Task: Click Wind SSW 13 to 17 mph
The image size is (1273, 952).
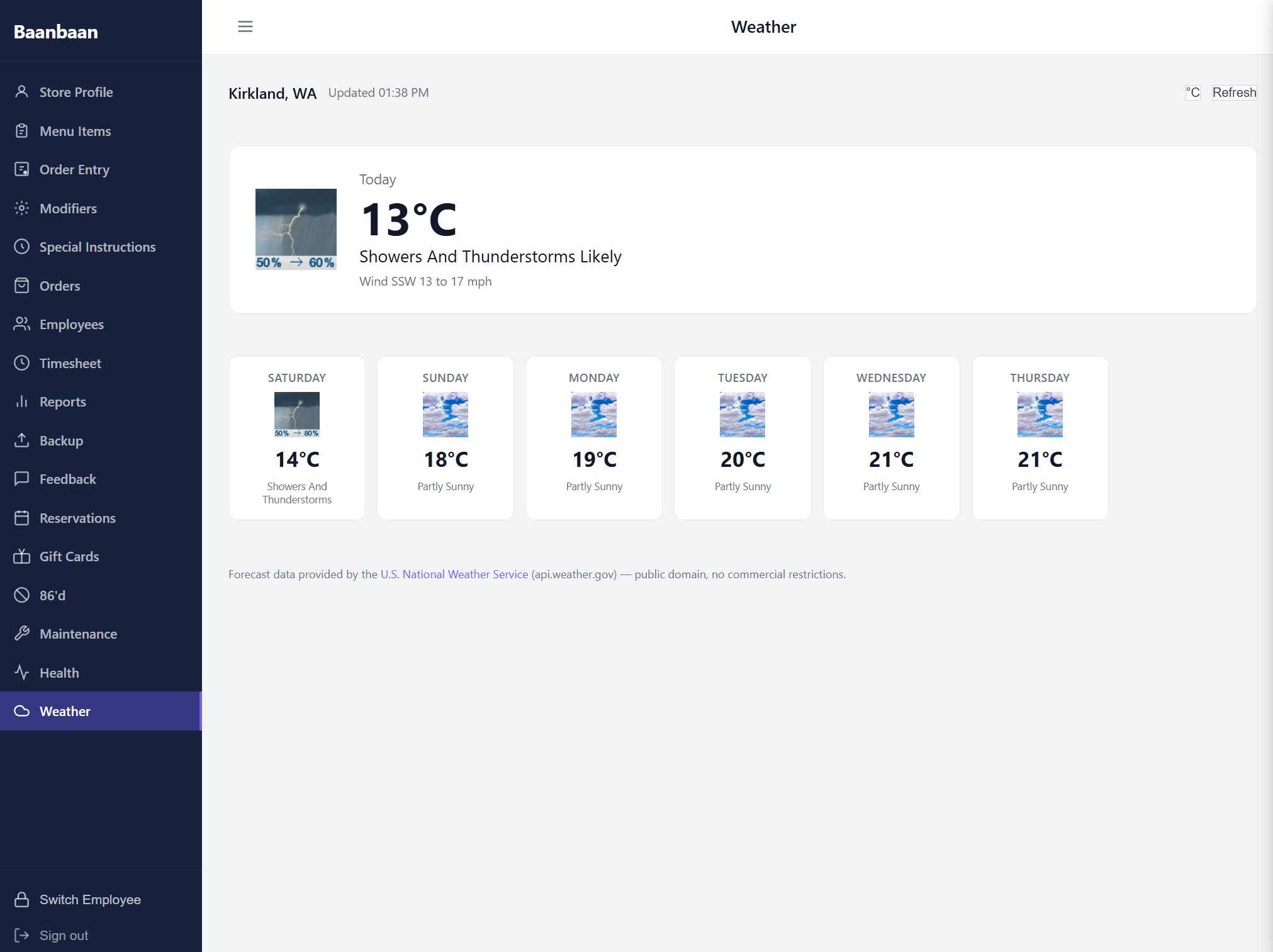Action: (425, 281)
